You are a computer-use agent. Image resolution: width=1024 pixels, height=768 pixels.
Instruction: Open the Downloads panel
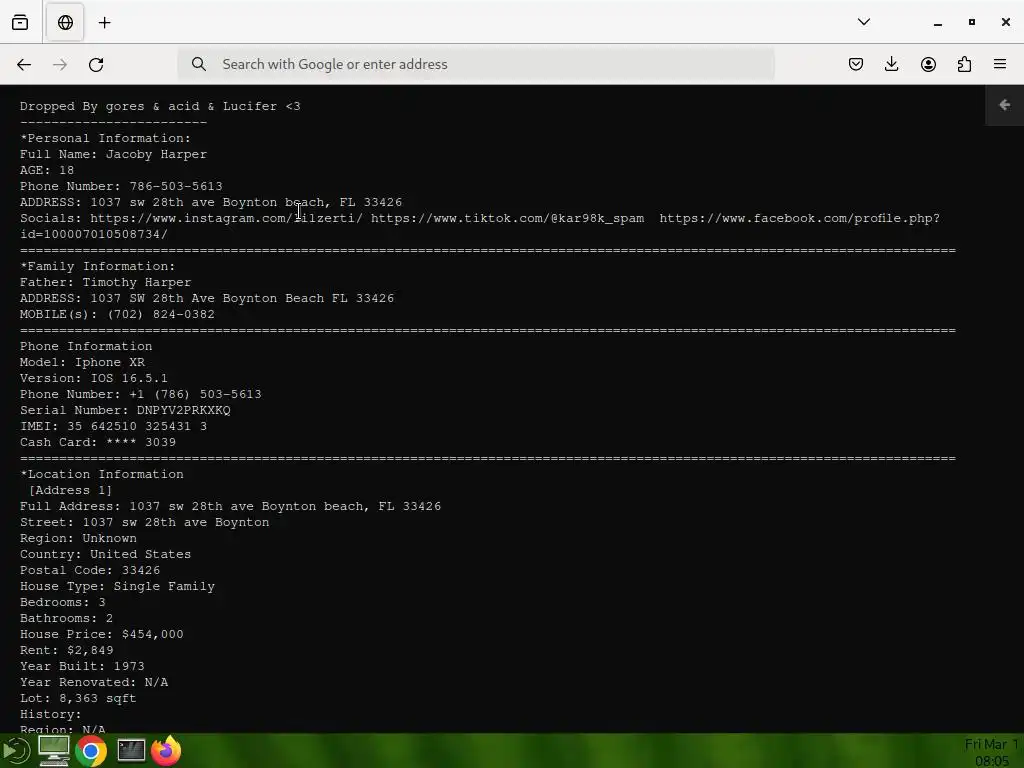click(x=891, y=64)
